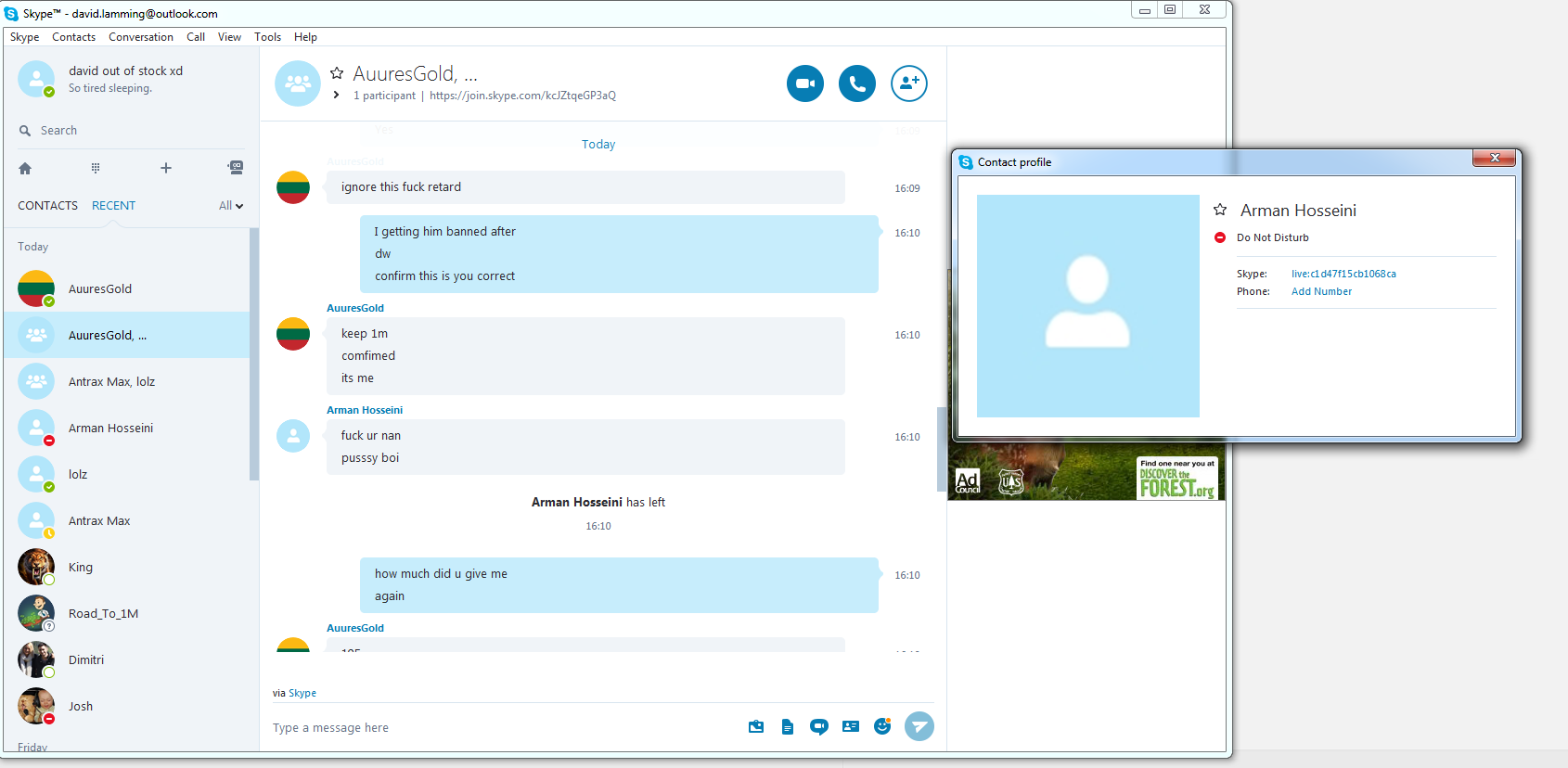Open the Help menu
The width and height of the screenshot is (1568, 768).
[305, 37]
